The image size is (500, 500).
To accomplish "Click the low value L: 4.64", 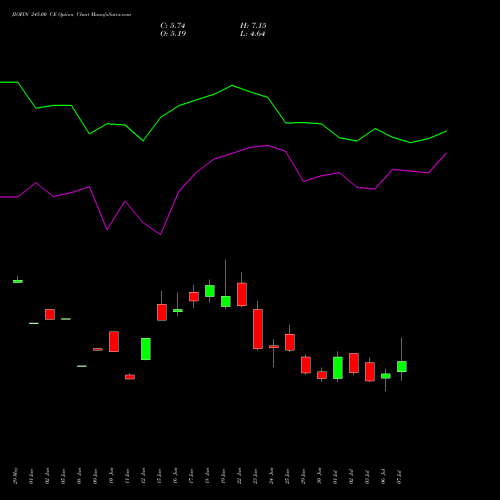I will [253, 34].
